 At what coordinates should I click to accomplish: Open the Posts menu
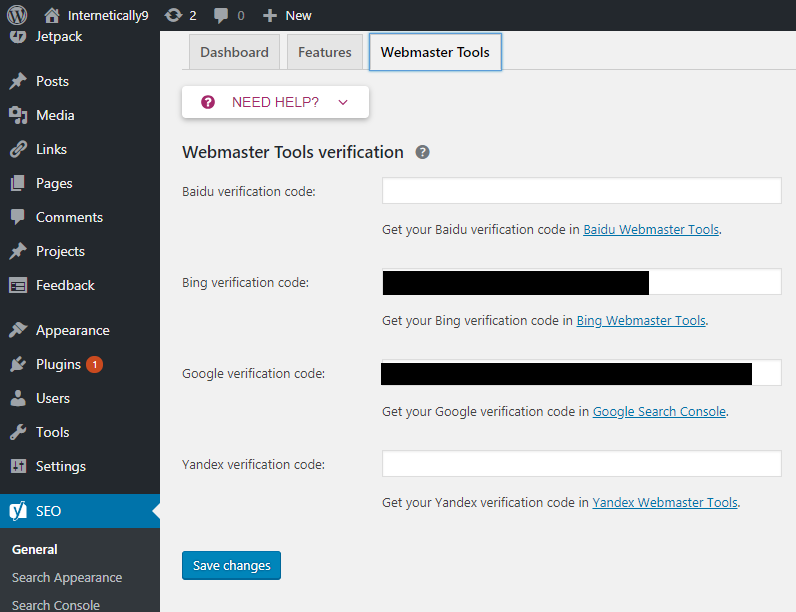click(52, 81)
